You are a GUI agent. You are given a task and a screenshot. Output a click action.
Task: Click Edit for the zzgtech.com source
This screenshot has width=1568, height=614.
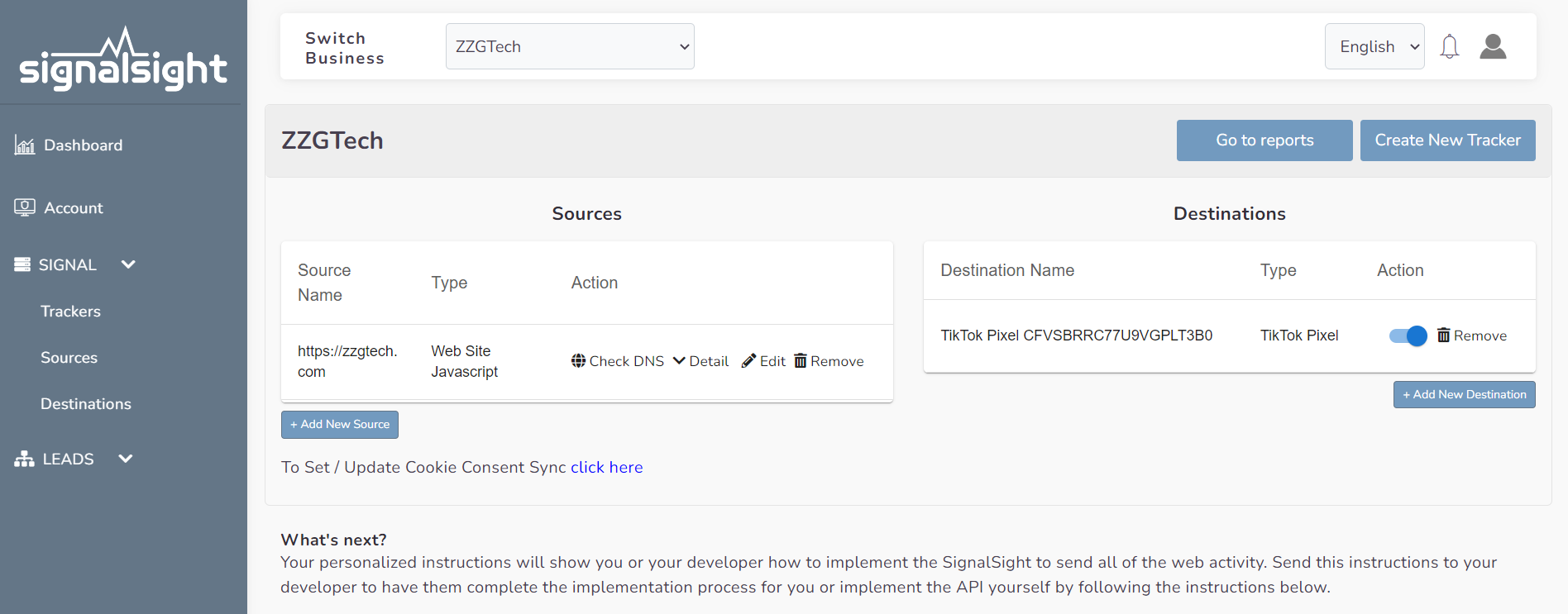(x=764, y=361)
